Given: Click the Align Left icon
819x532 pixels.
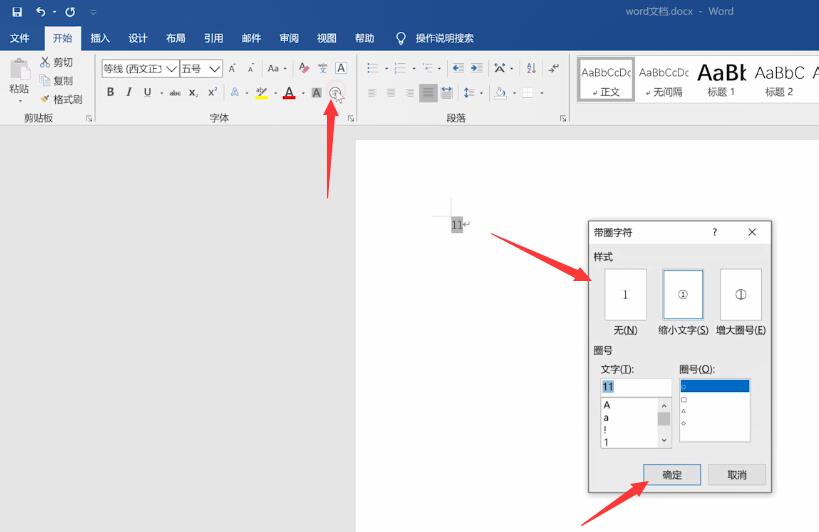Looking at the screenshot, I should pyautogui.click(x=372, y=93).
